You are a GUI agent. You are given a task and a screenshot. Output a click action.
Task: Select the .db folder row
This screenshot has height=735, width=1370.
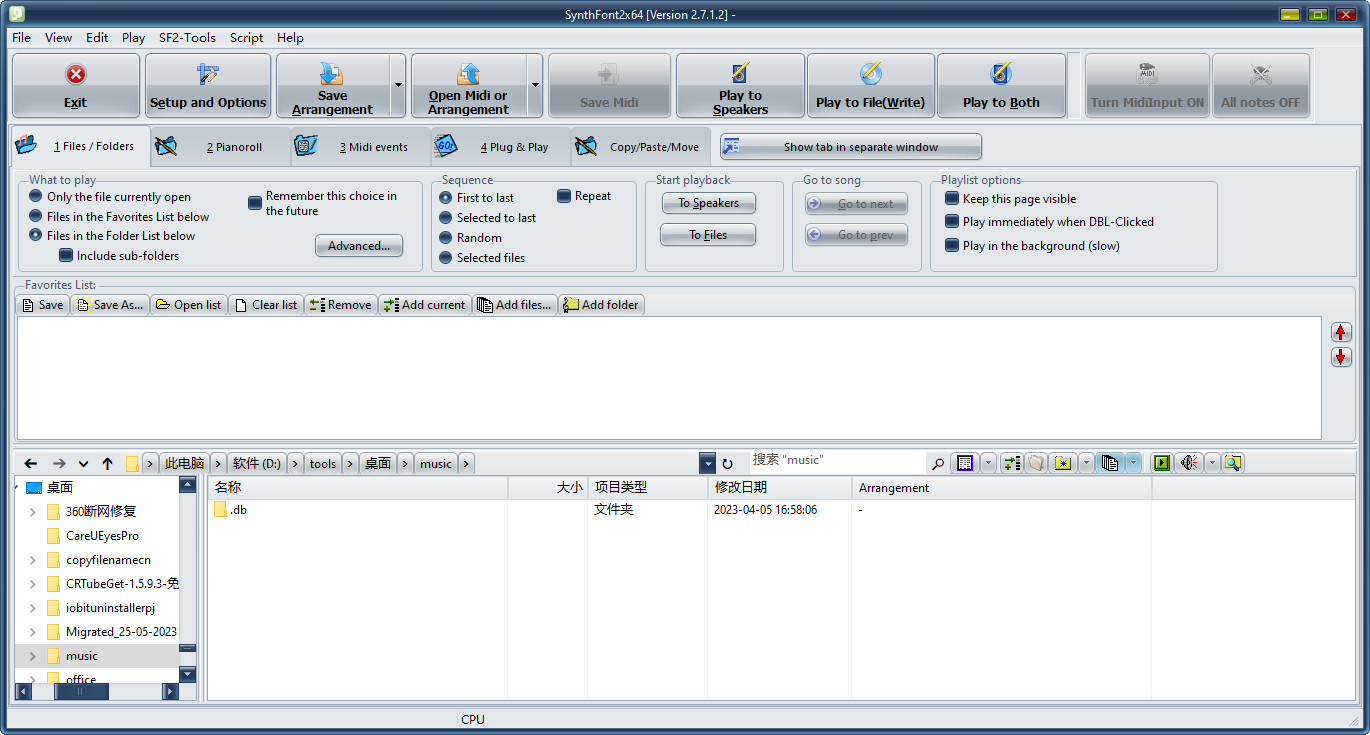[680, 510]
